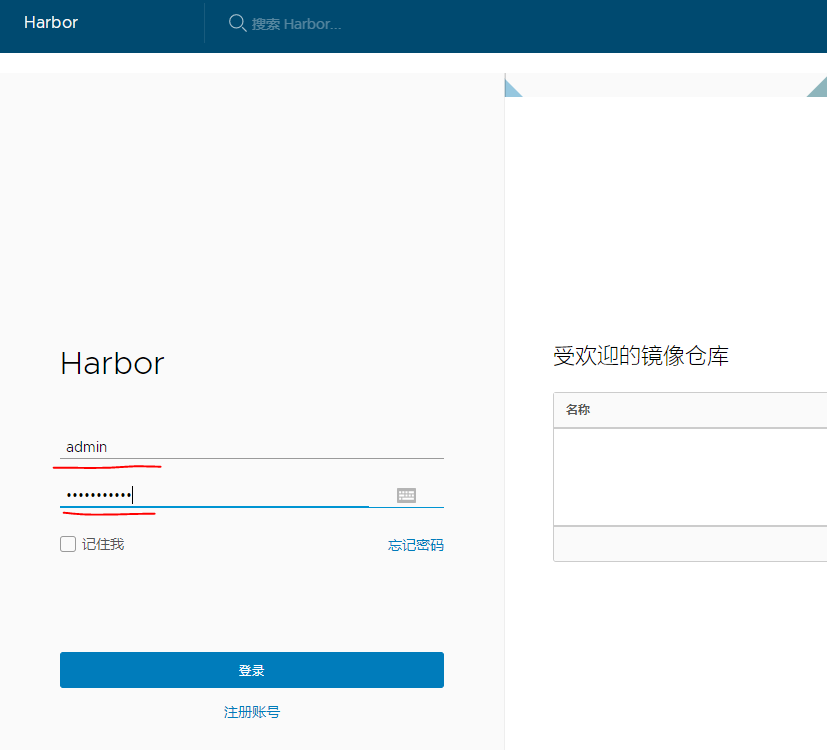Open the virtual keyboard icon in the password field
This screenshot has height=750, width=827.
pyautogui.click(x=406, y=495)
